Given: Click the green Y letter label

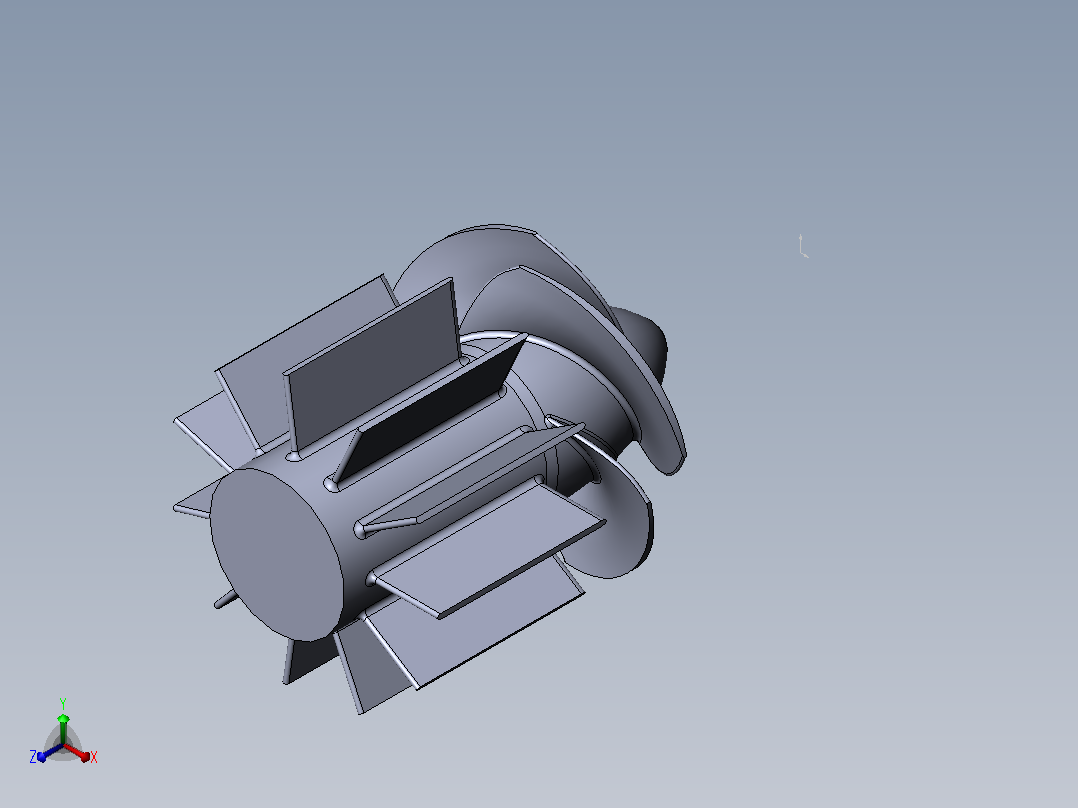Looking at the screenshot, I should pyautogui.click(x=63, y=704).
